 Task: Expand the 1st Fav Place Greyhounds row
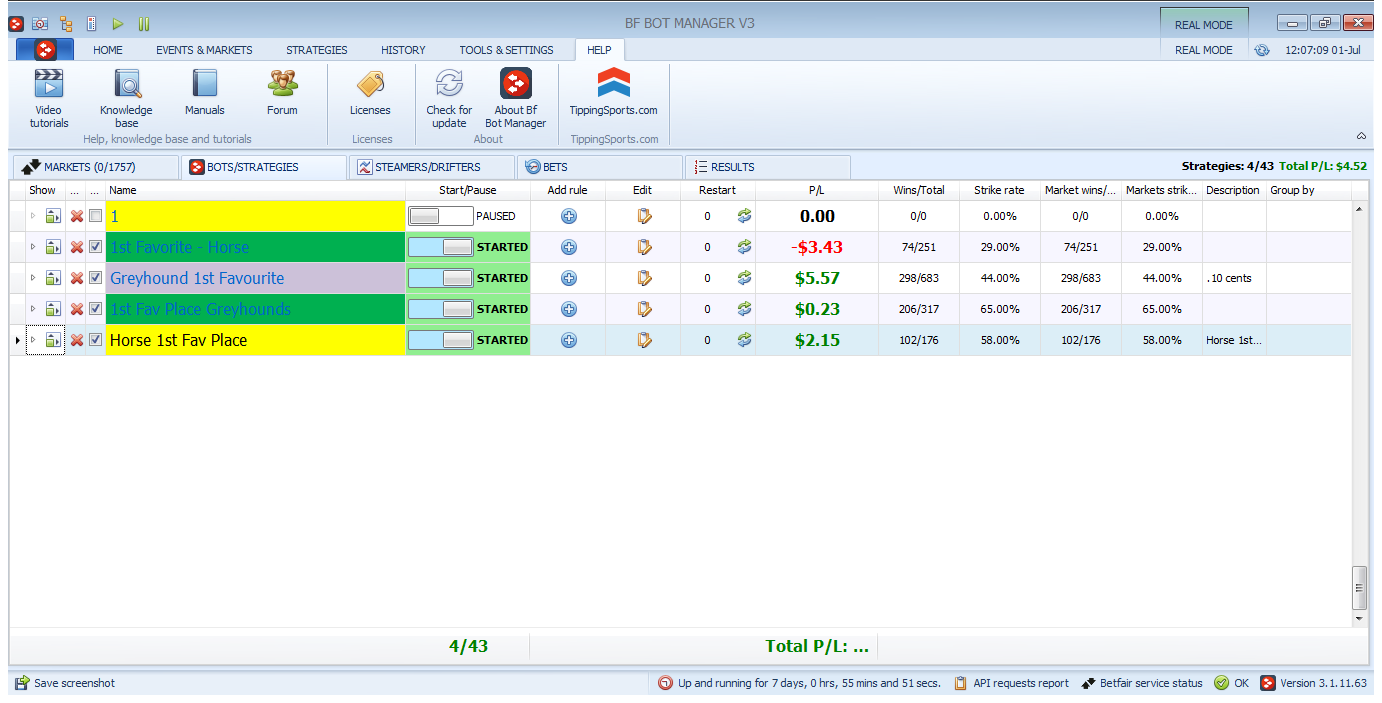tap(32, 309)
